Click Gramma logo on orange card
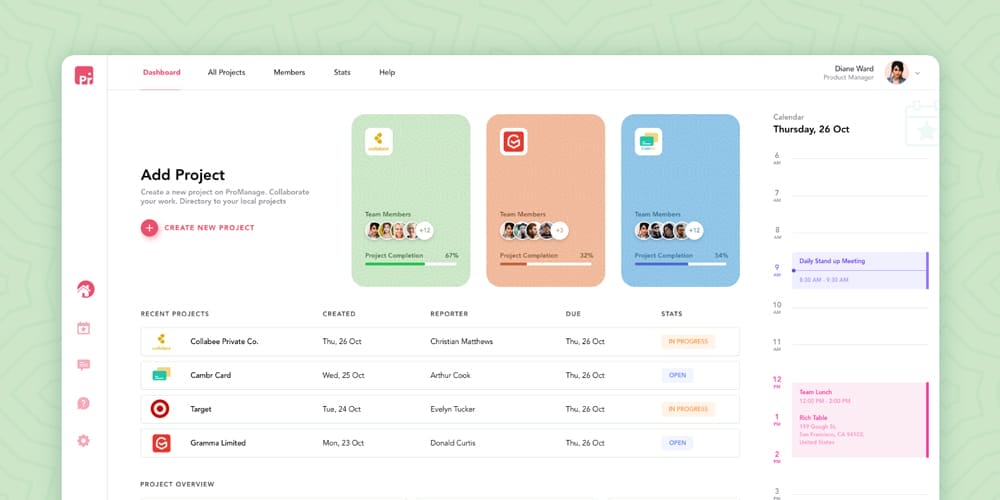 click(513, 142)
